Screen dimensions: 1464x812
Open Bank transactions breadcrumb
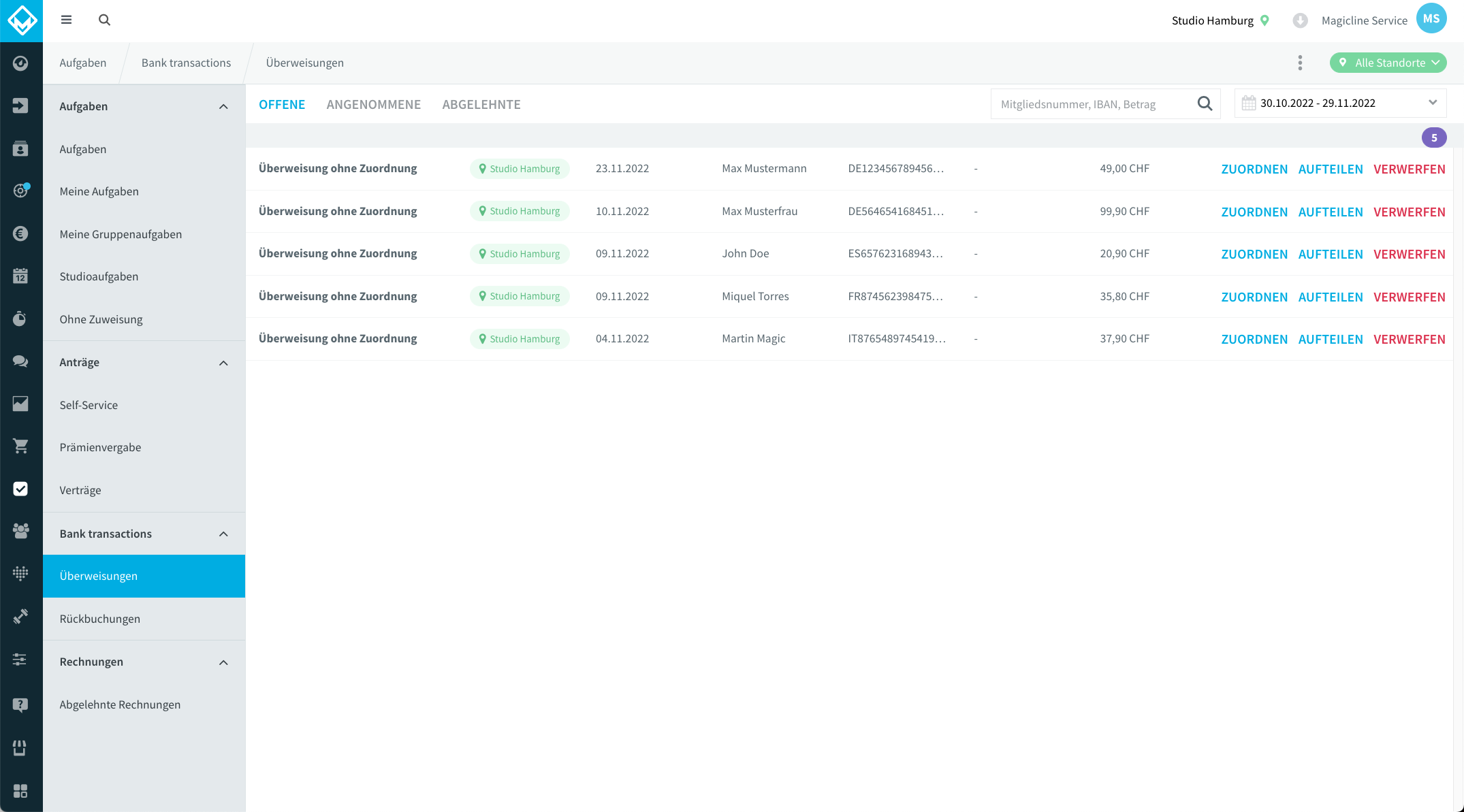coord(186,63)
